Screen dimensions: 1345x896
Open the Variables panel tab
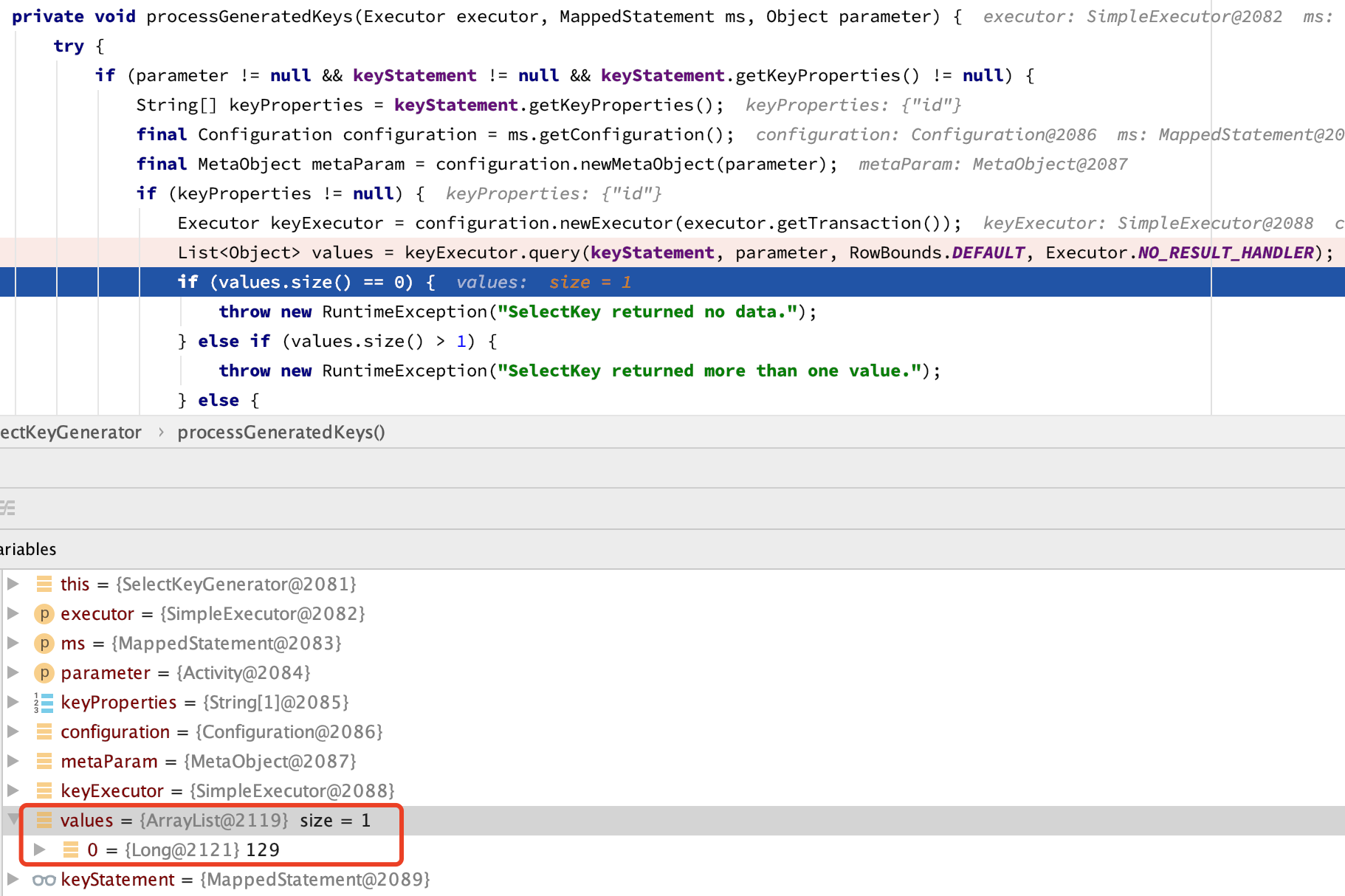point(28,549)
